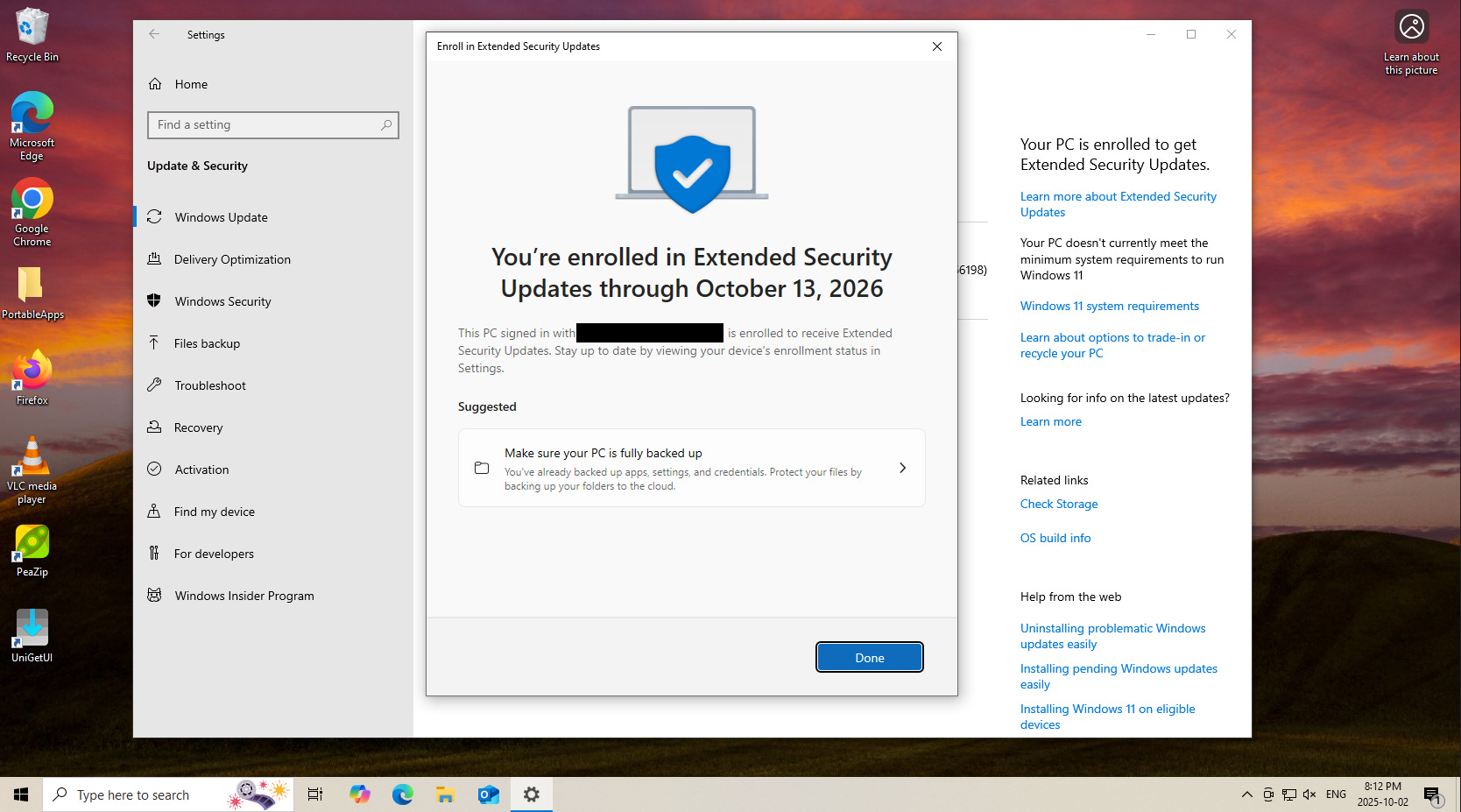
Task: Click the network icon in system tray
Action: point(1288,794)
